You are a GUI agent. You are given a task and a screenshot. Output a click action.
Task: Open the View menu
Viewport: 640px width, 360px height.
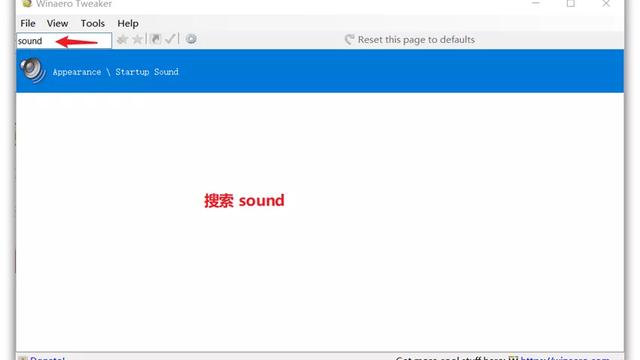[57, 24]
